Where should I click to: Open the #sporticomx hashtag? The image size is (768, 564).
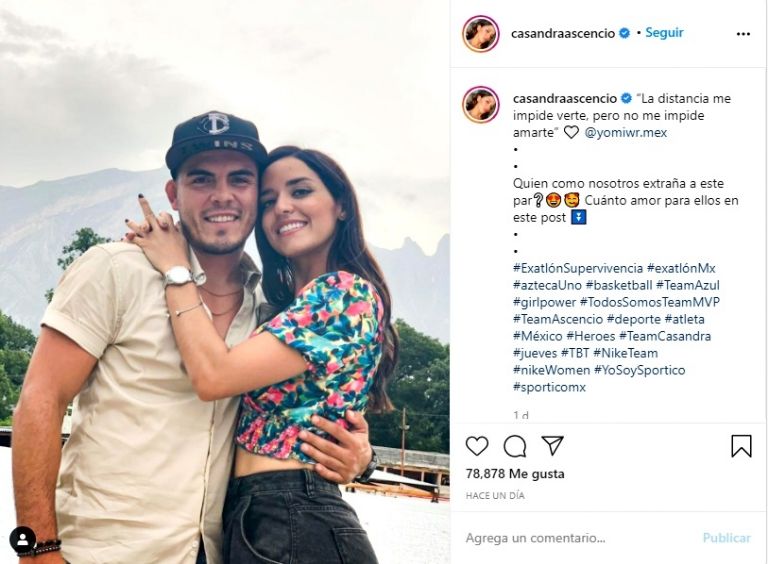pyautogui.click(x=550, y=387)
